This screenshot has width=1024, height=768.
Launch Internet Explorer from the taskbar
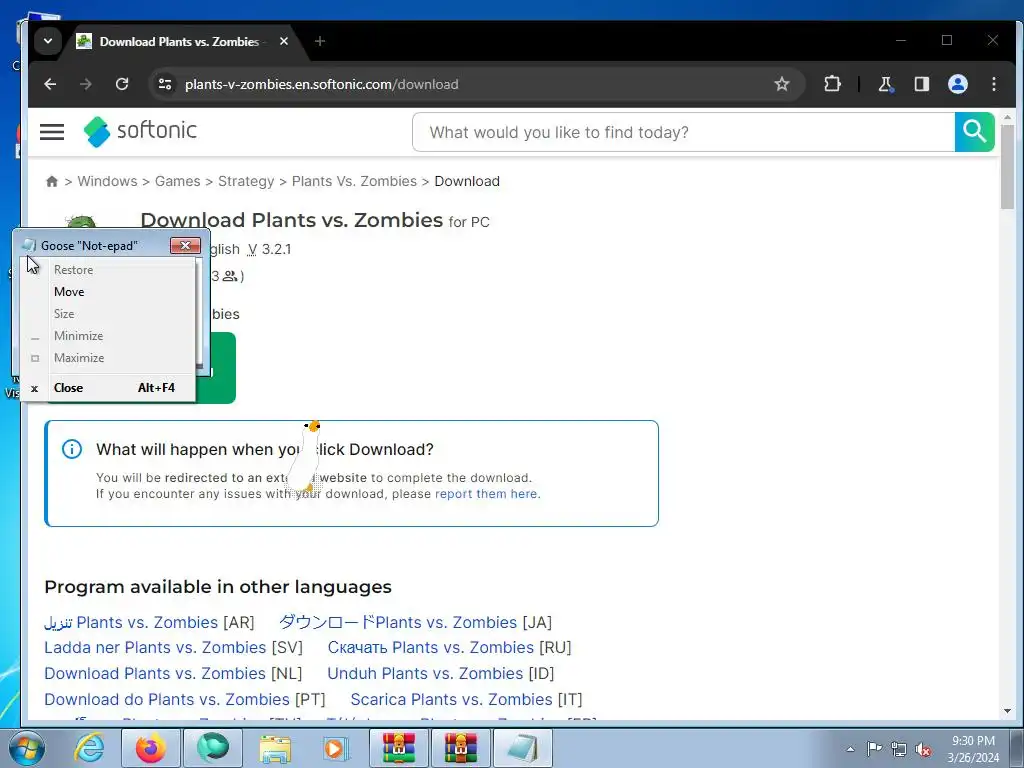pos(89,748)
